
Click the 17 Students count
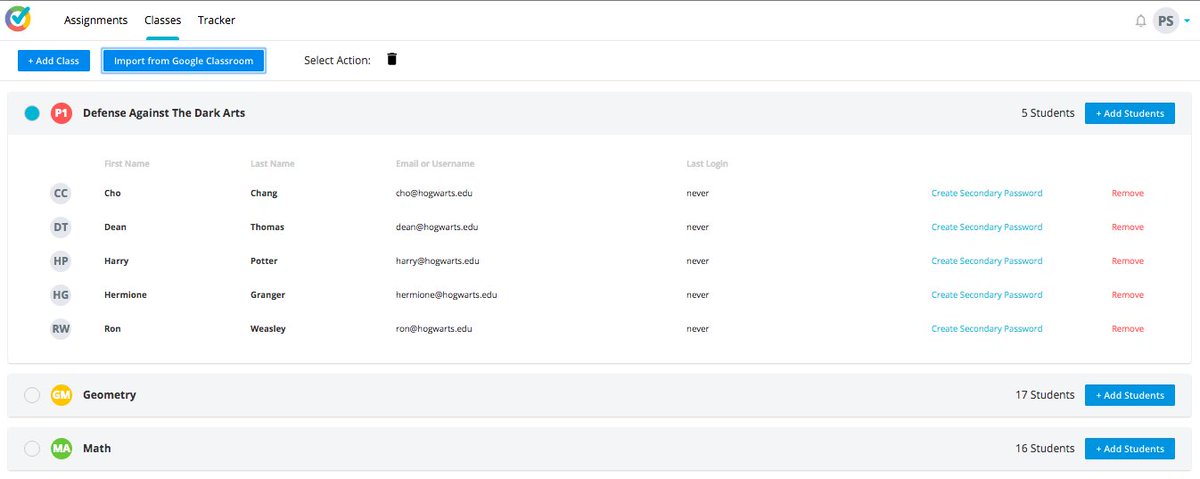(x=1045, y=395)
